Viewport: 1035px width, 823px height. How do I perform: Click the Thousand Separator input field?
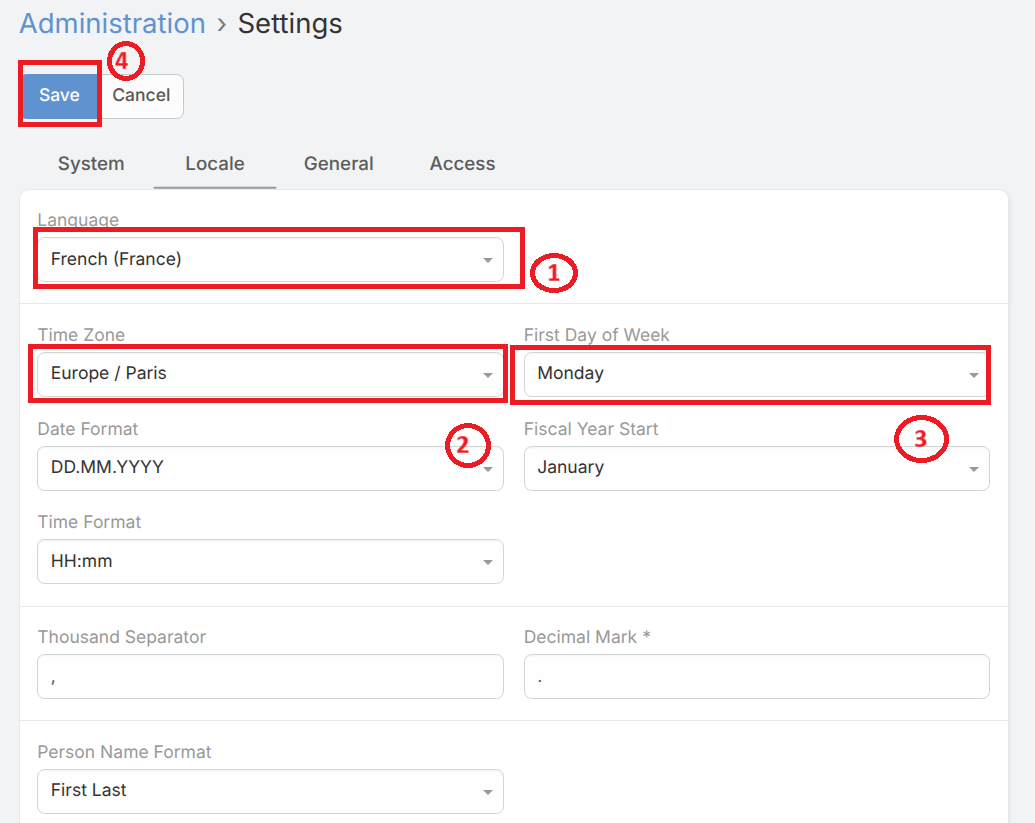coord(270,677)
